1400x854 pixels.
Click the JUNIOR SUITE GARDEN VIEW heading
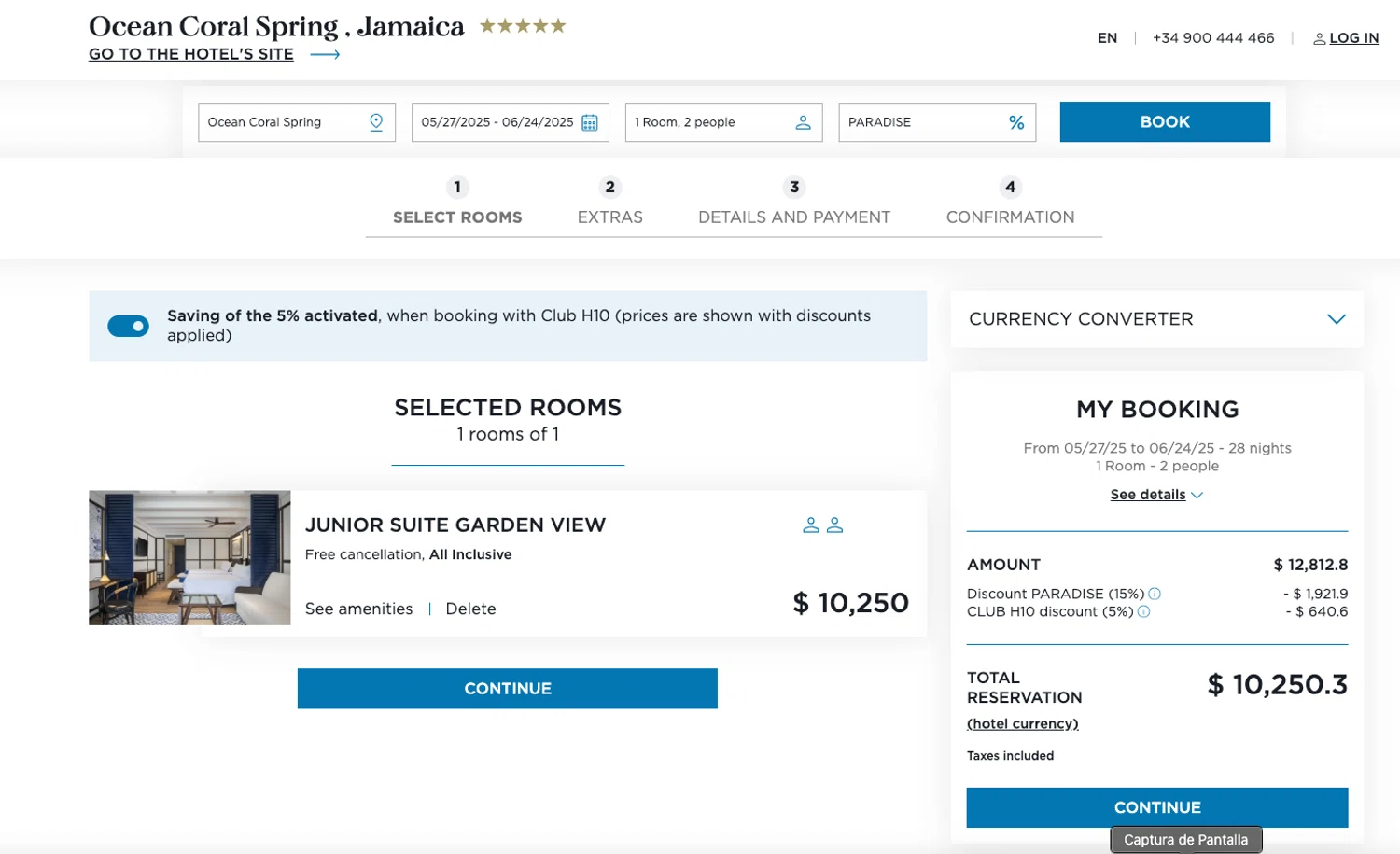coord(455,525)
